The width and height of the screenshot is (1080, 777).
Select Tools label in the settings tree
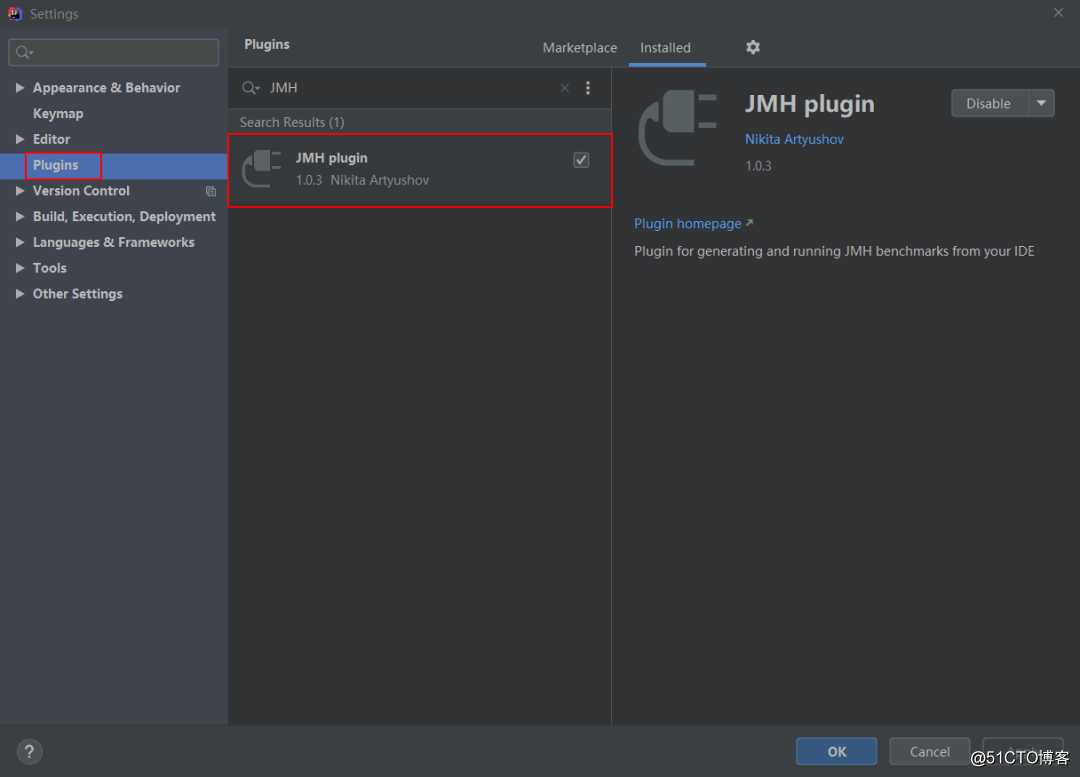50,268
